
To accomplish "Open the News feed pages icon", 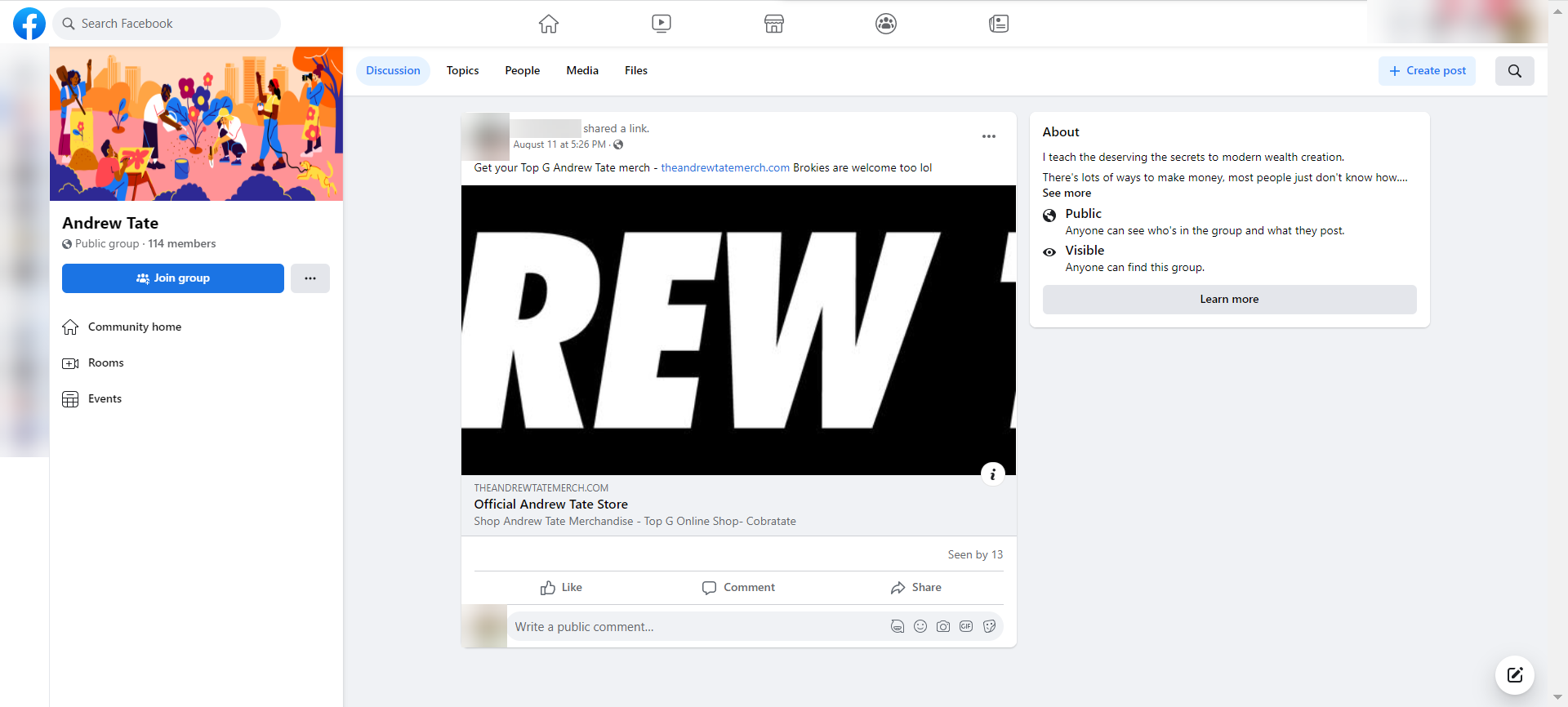I will [999, 24].
